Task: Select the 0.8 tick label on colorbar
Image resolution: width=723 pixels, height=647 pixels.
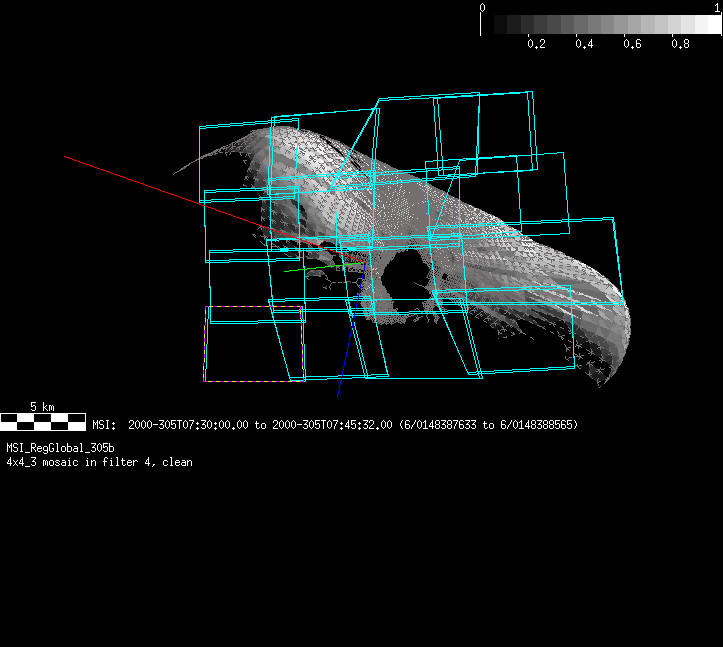Action: (x=680, y=44)
